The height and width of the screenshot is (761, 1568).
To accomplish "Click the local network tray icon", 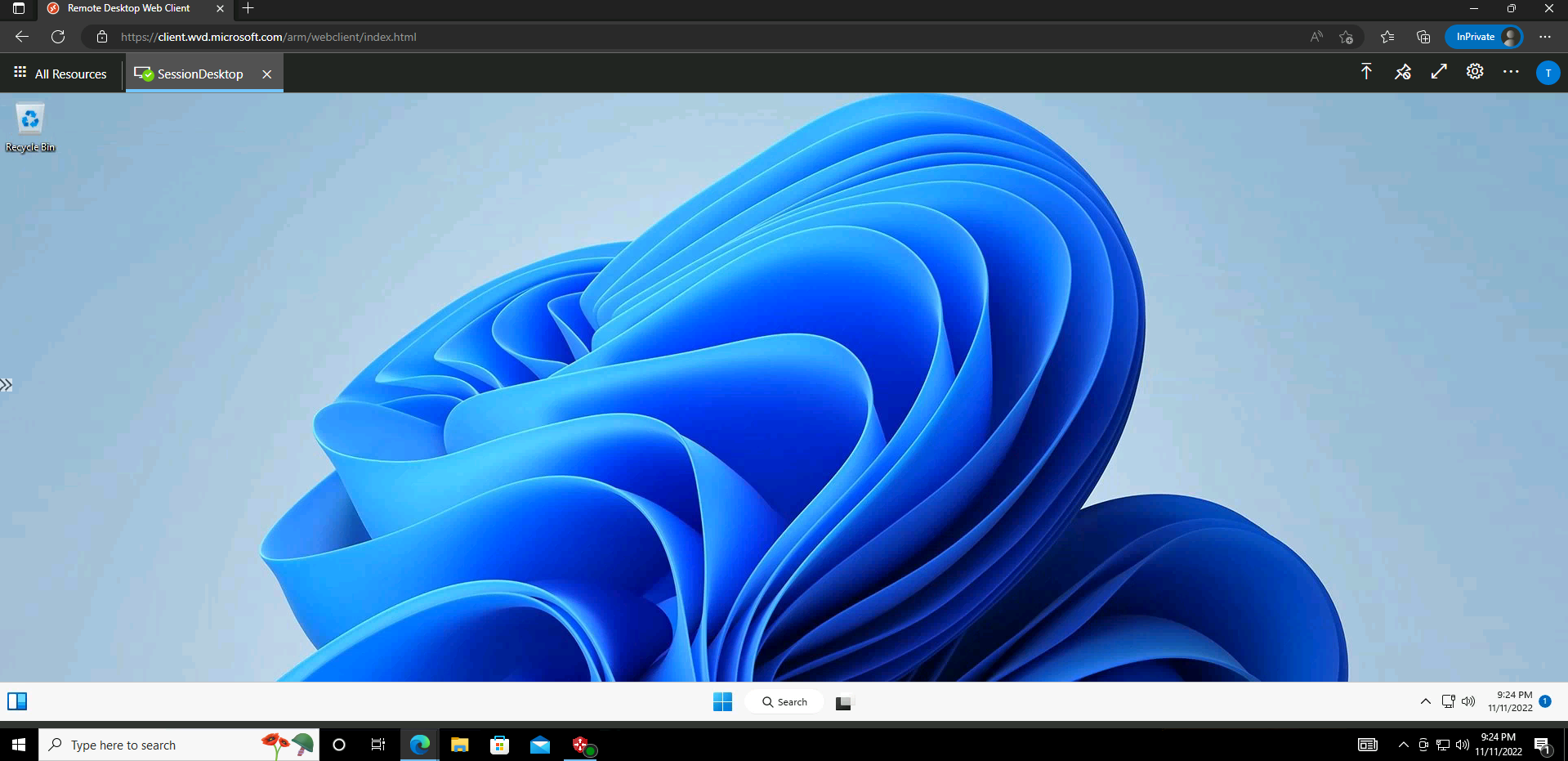I will (1443, 745).
